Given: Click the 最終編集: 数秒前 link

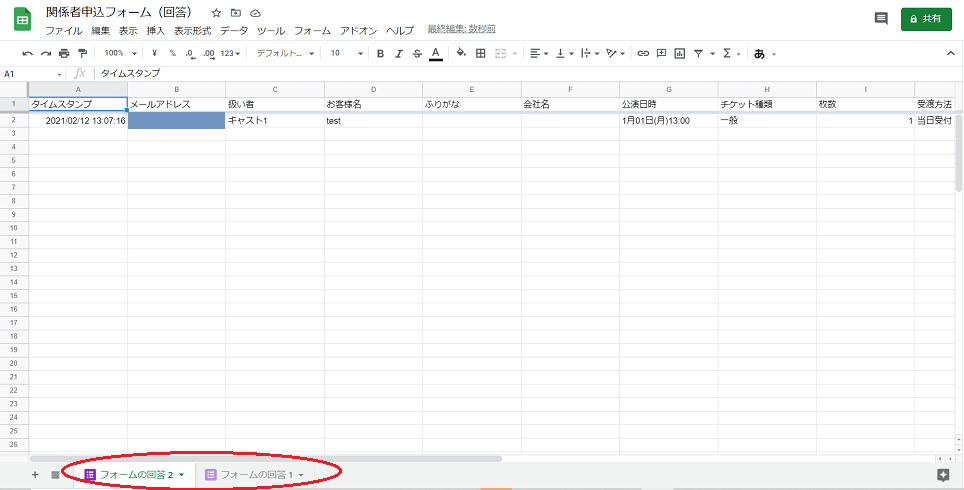Looking at the screenshot, I should coord(462,30).
